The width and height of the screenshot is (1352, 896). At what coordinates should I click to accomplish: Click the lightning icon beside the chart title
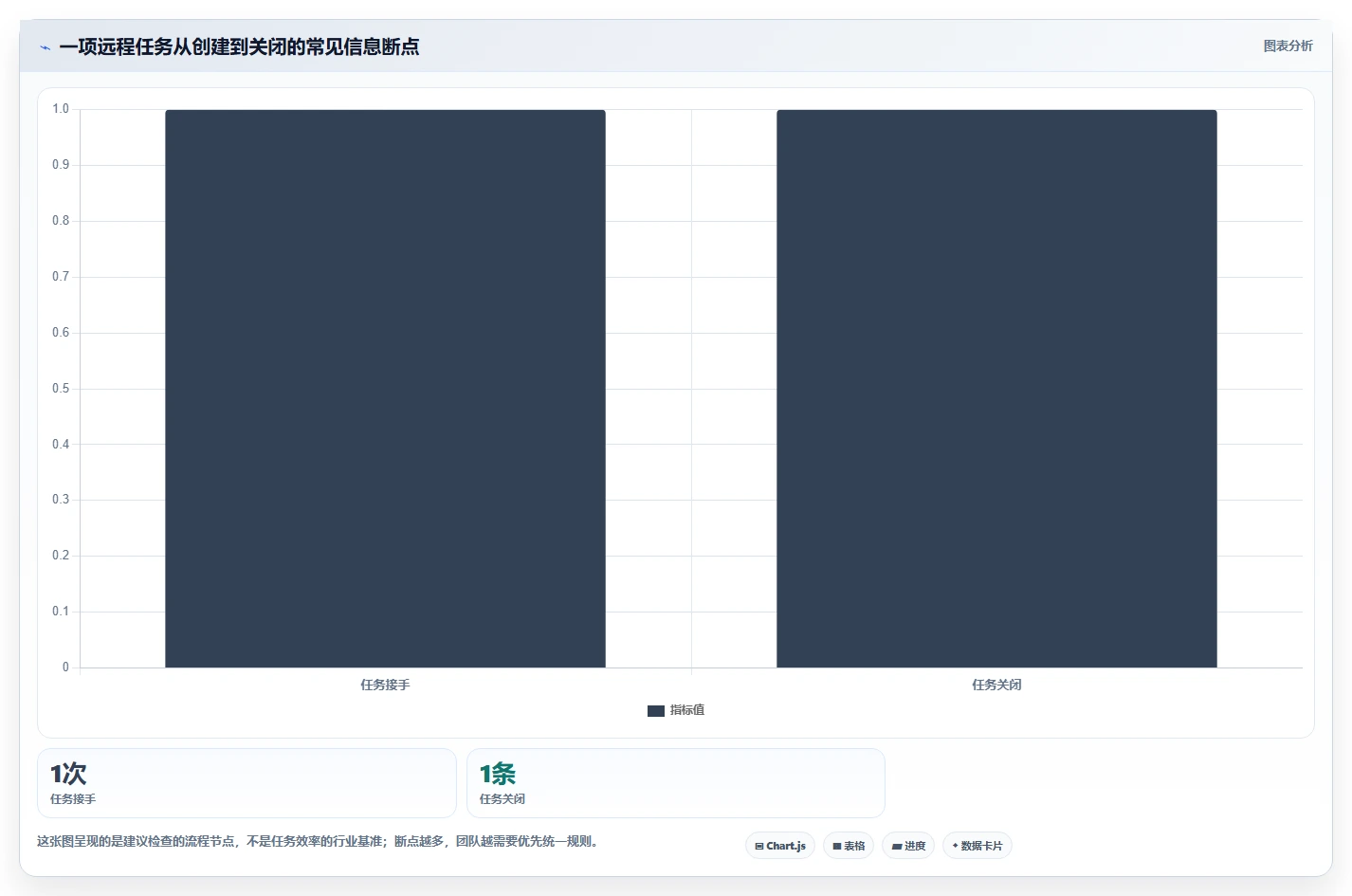[45, 47]
